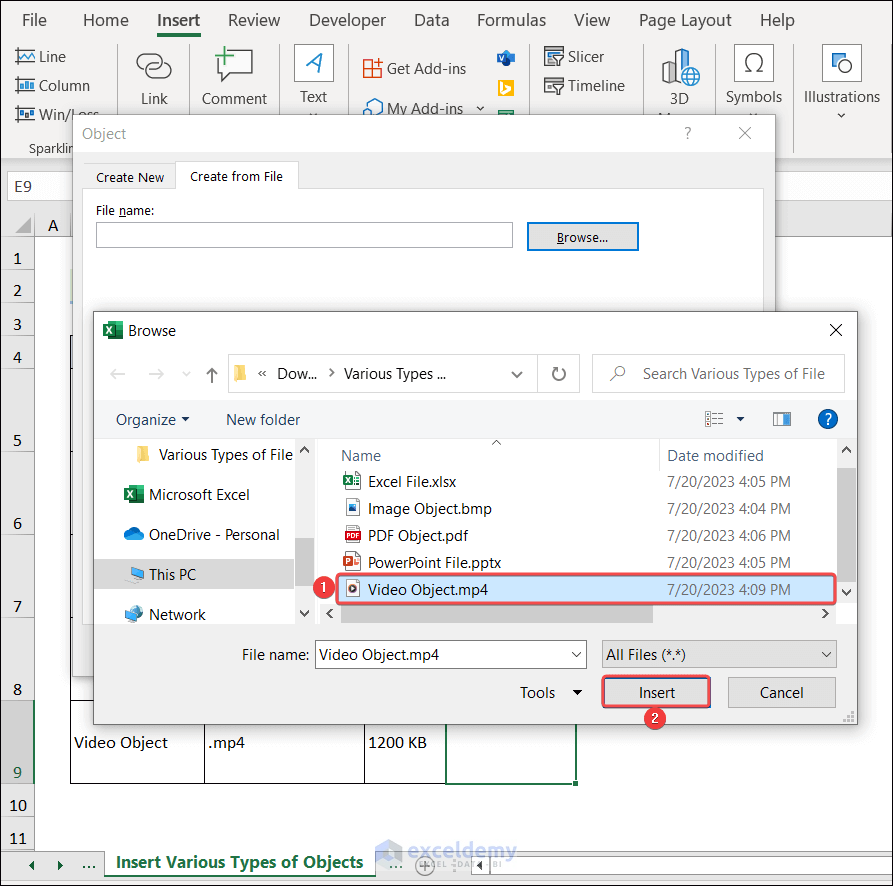Switch to the Developer tab
The height and width of the screenshot is (886, 893).
point(347,20)
